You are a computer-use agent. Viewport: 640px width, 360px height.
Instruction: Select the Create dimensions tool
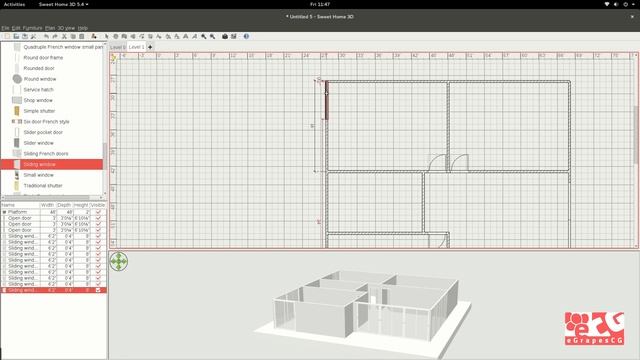[x=150, y=36]
